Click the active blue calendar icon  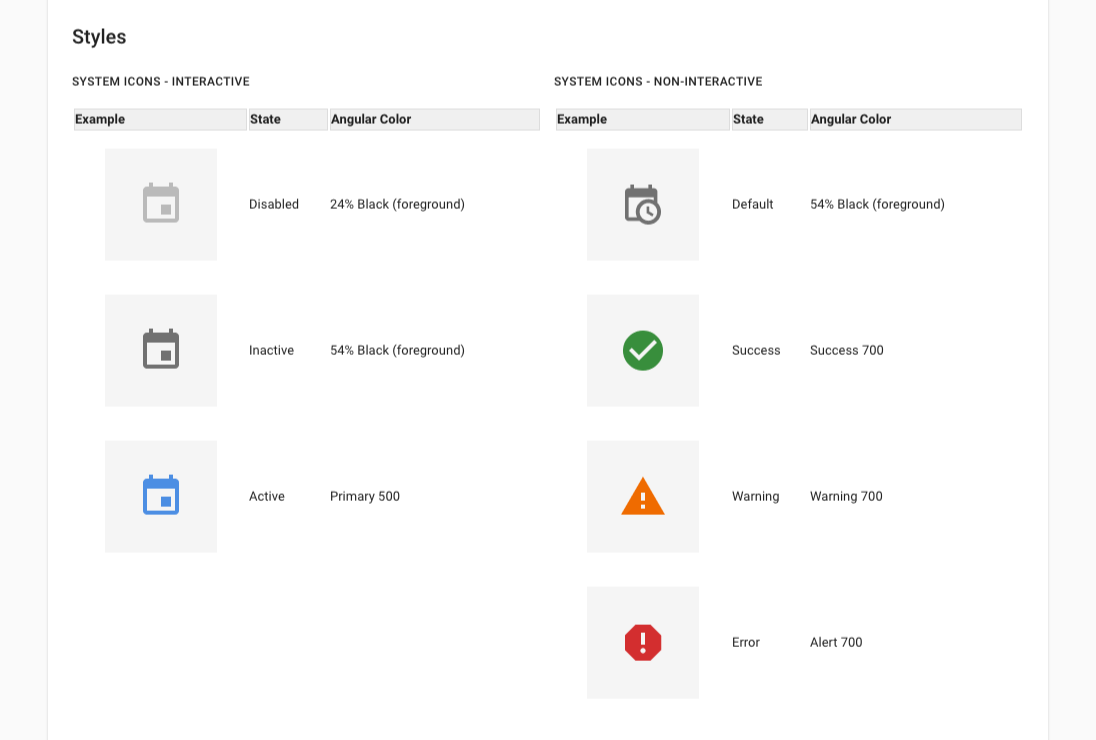click(160, 496)
